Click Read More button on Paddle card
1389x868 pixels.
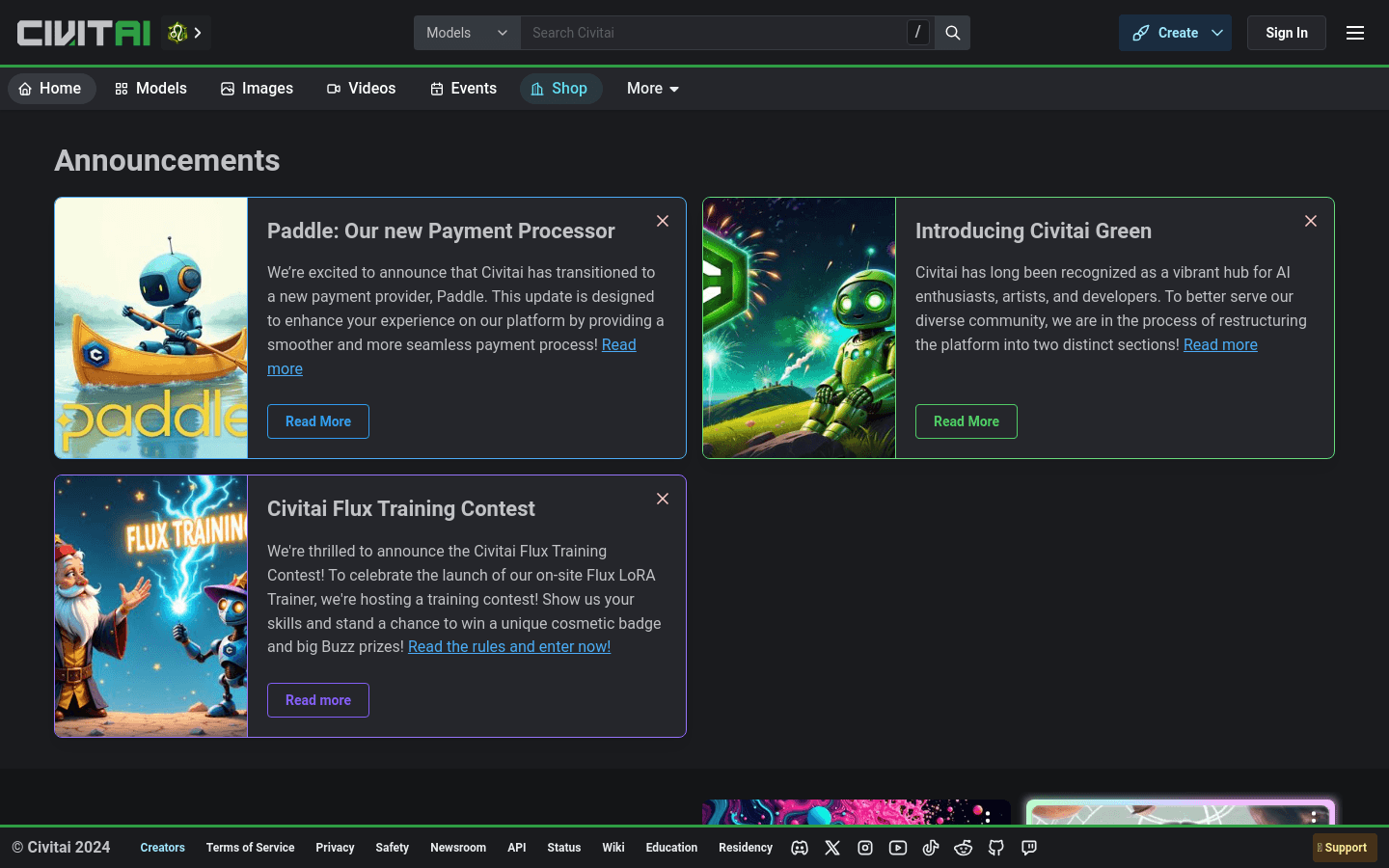click(318, 421)
